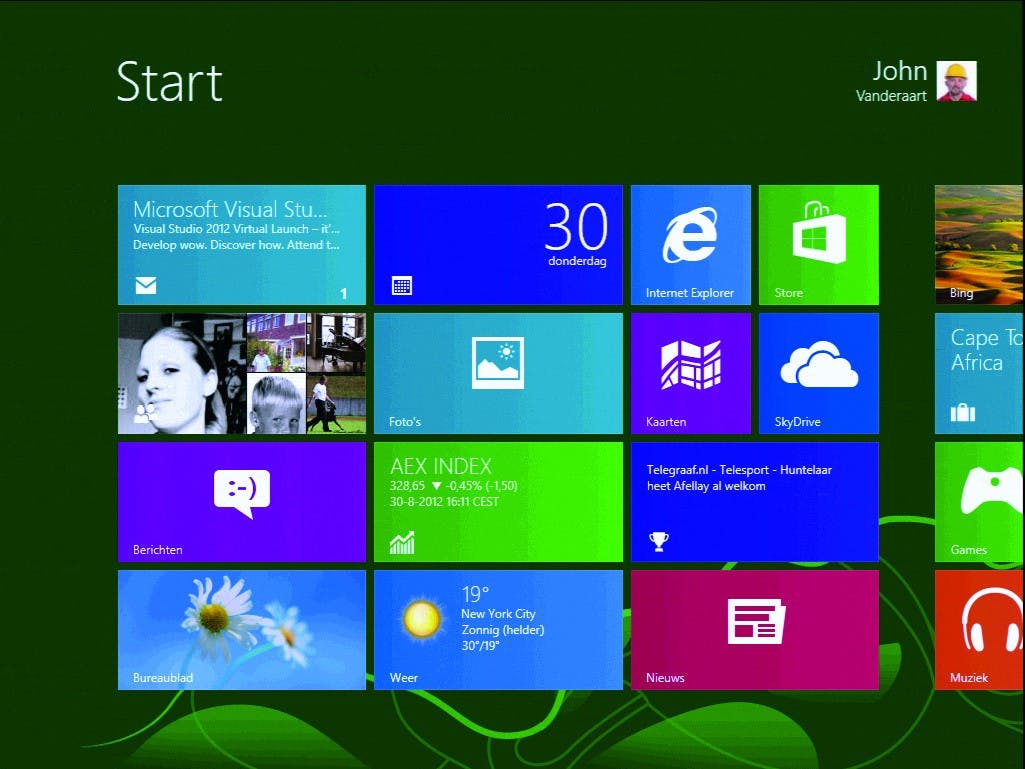Click the 328,65 AEX value line
The width and height of the screenshot is (1025, 769).
(x=454, y=486)
